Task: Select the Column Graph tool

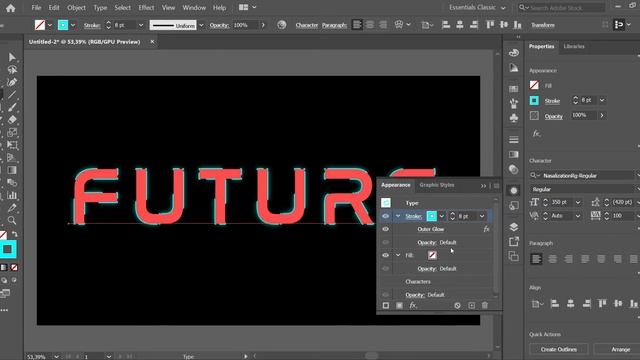Action: 12,196
